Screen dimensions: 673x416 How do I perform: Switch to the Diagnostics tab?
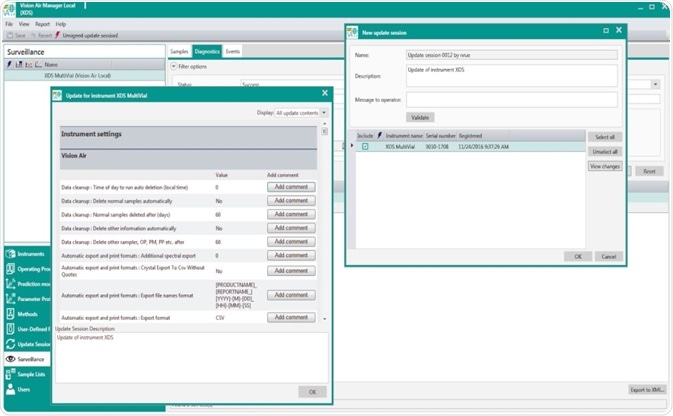point(207,52)
